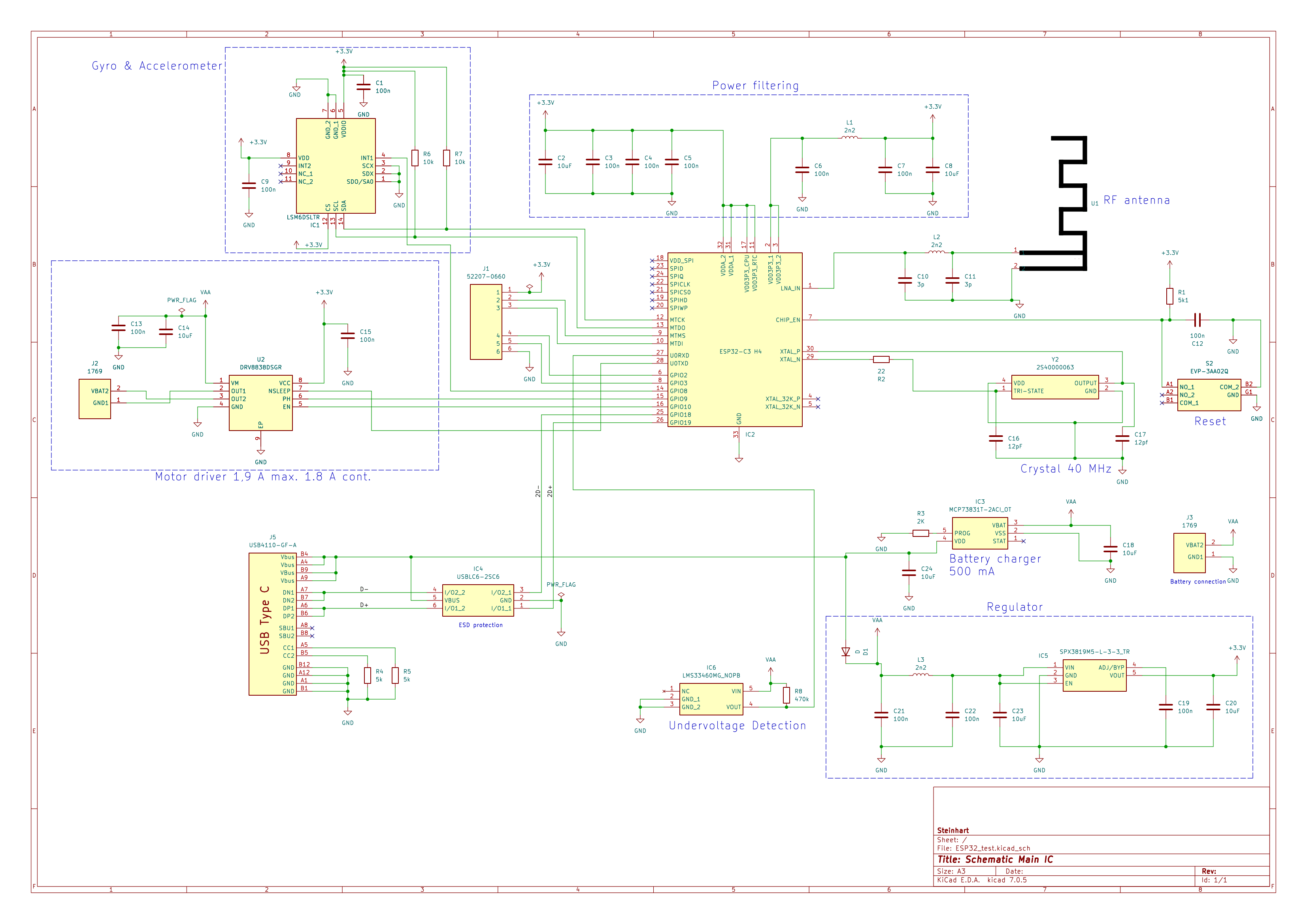This screenshot has width=1307, height=924.
Task: Click capacitor C2 10uF symbol
Action: tap(545, 162)
